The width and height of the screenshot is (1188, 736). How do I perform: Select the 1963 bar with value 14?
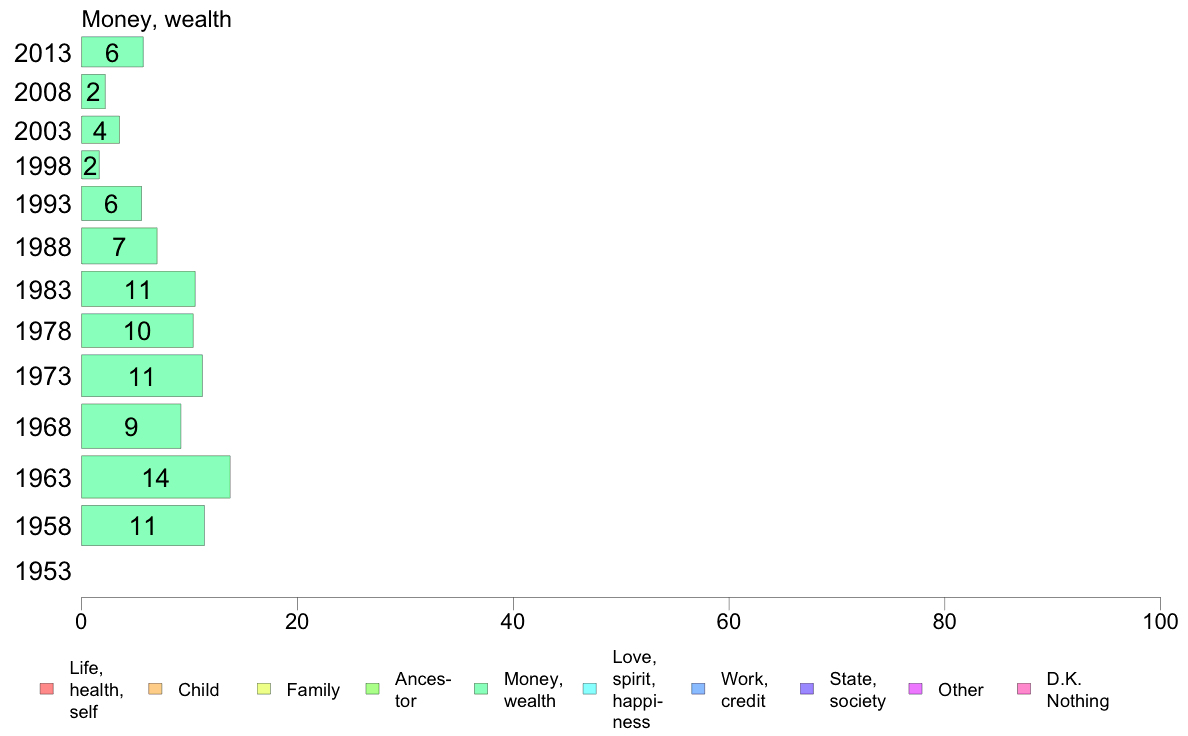(x=155, y=477)
